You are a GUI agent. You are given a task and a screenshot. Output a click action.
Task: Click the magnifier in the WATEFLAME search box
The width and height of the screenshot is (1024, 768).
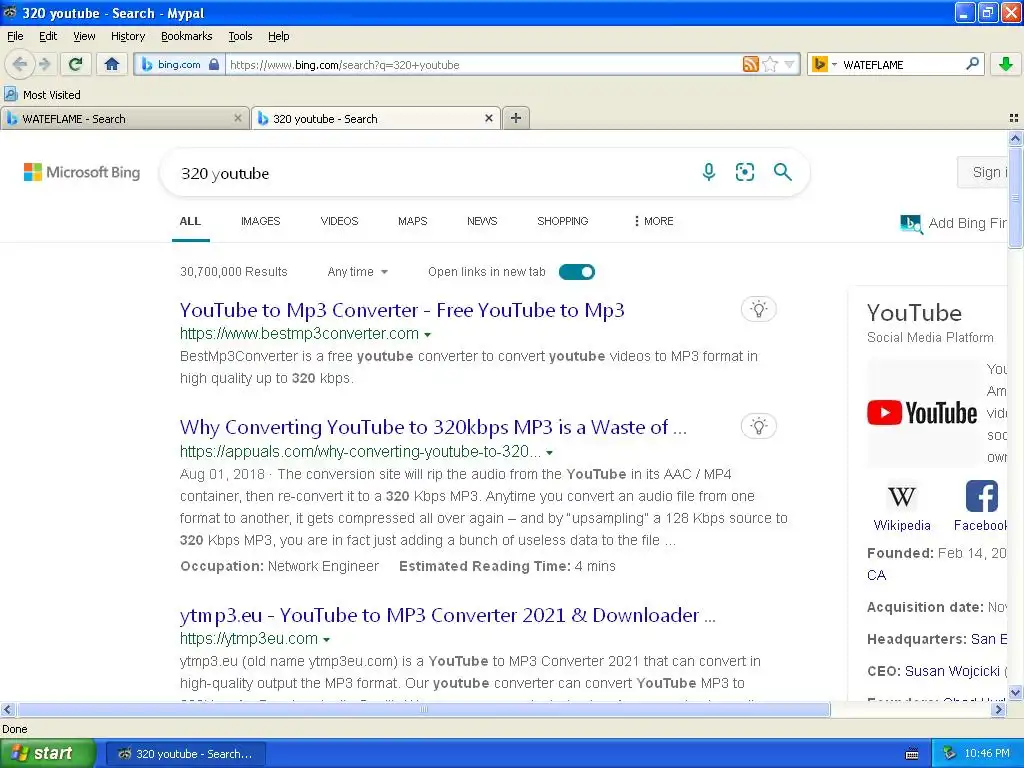(972, 64)
